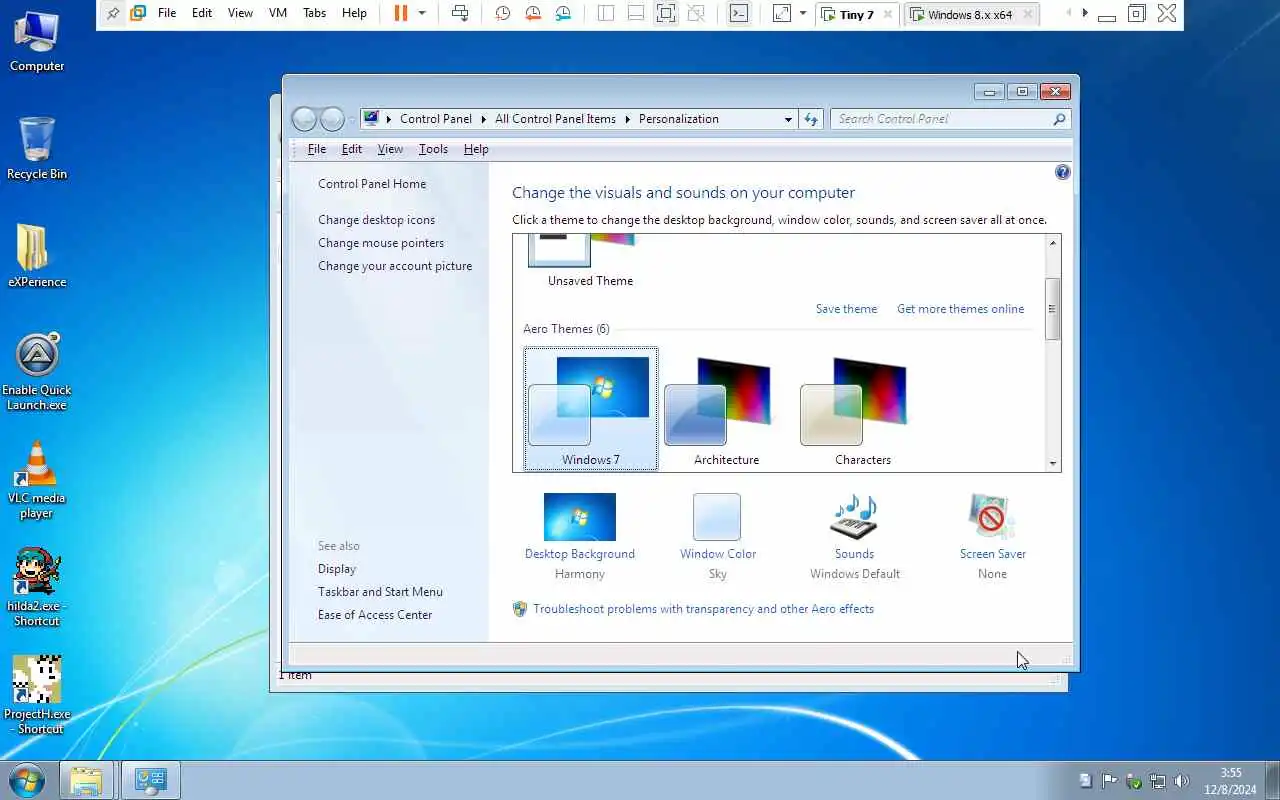Open the Tools menu in Personalization window

433,149
